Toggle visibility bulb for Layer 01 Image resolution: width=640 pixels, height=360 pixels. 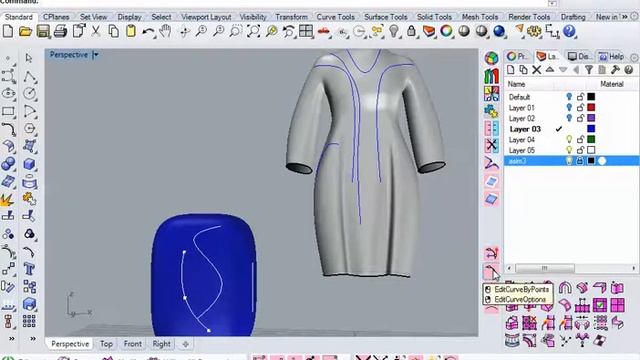point(569,107)
